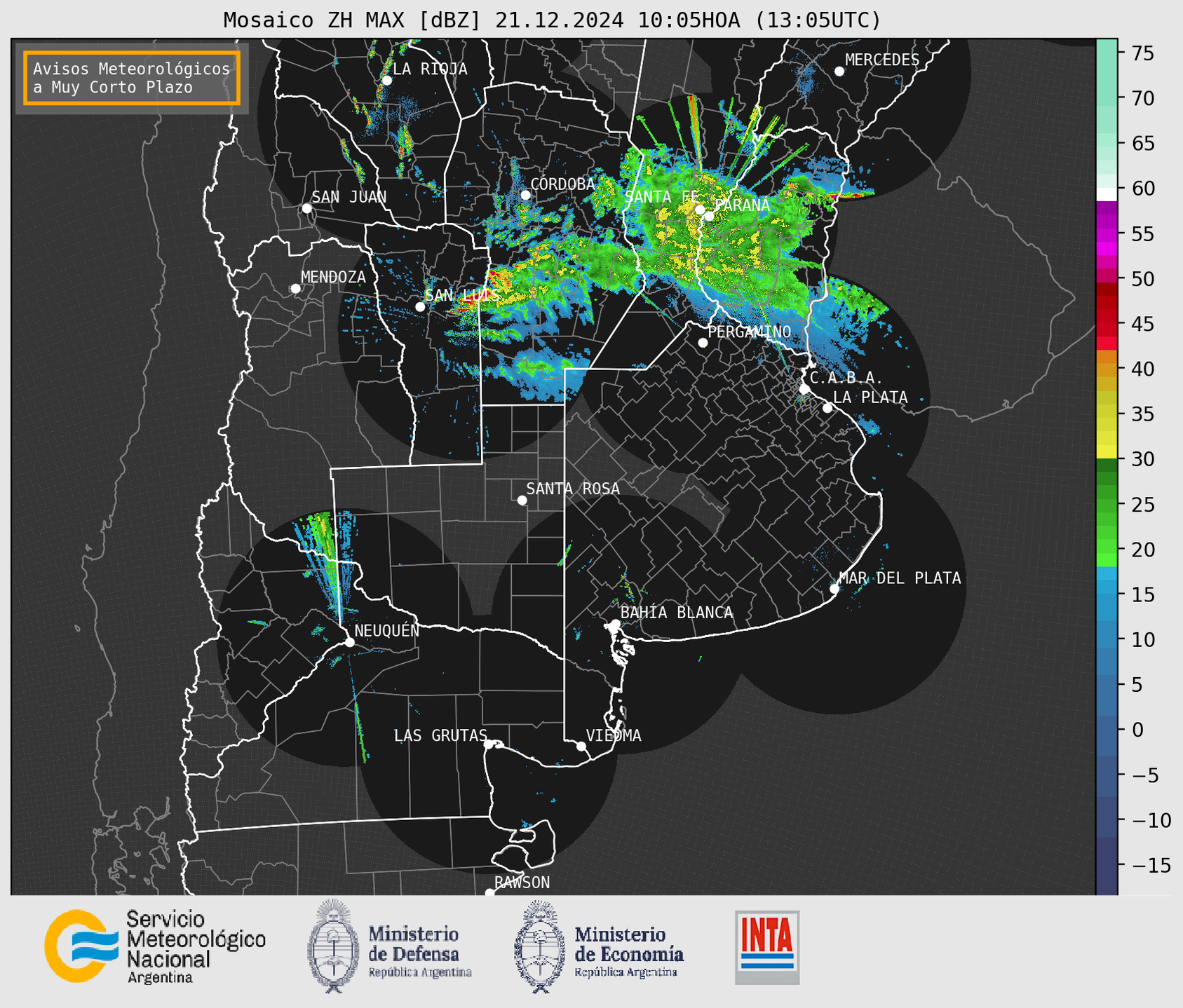Click the NEUQUÉN map label
The height and width of the screenshot is (1008, 1183).
pos(386,630)
